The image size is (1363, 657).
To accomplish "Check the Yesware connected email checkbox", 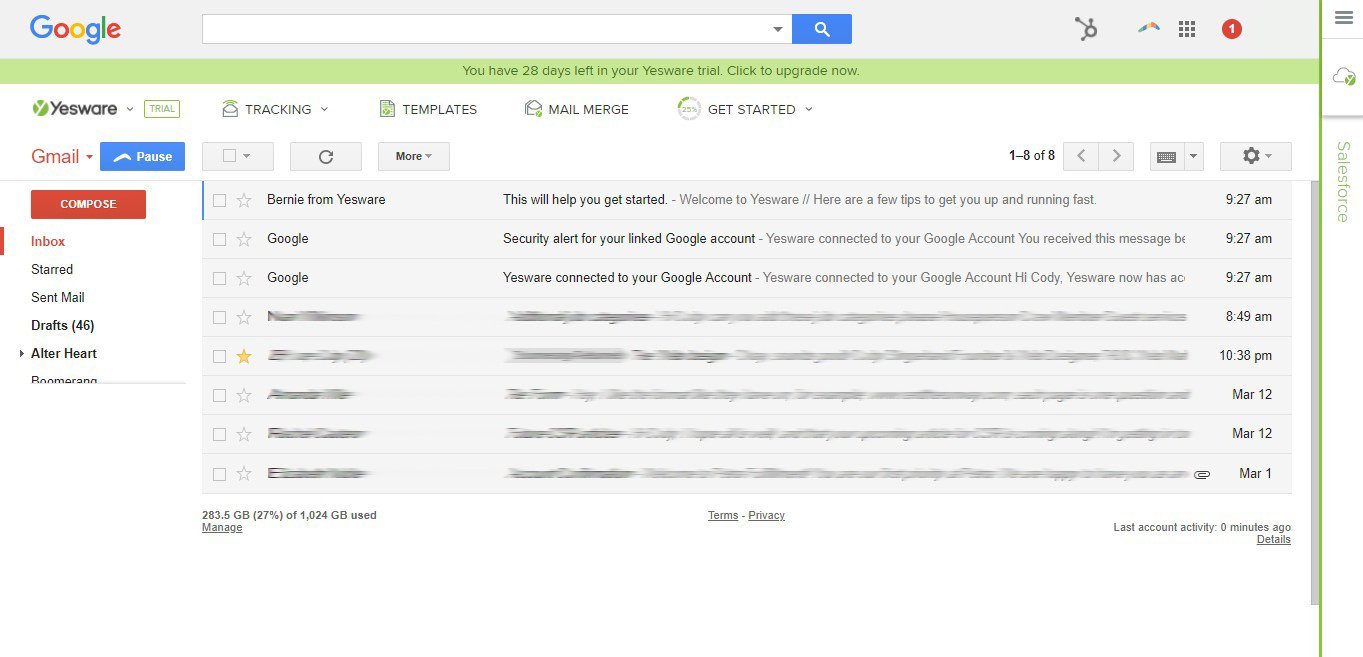I will point(220,278).
